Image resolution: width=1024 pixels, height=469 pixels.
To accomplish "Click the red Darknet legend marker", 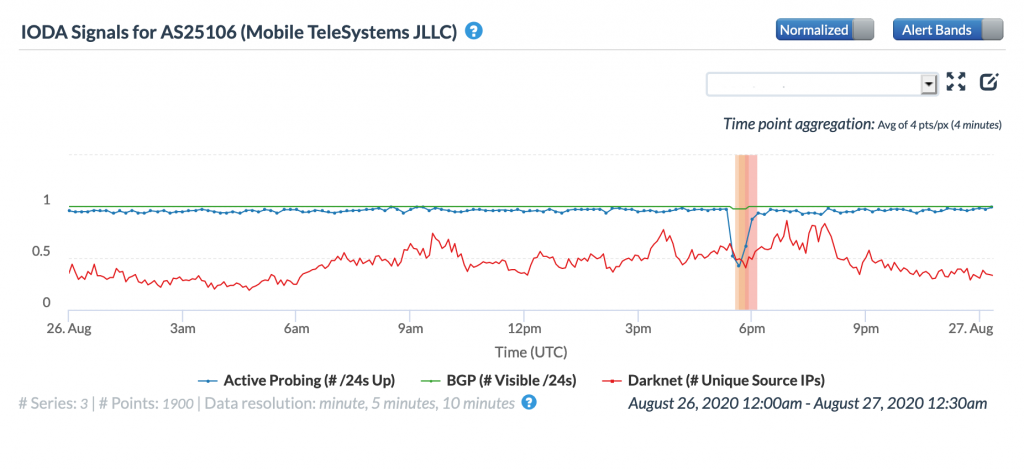I will [614, 380].
